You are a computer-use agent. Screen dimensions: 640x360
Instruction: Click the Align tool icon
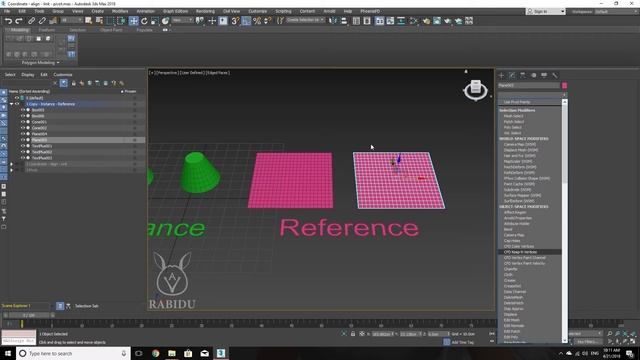pyautogui.click(x=344, y=20)
